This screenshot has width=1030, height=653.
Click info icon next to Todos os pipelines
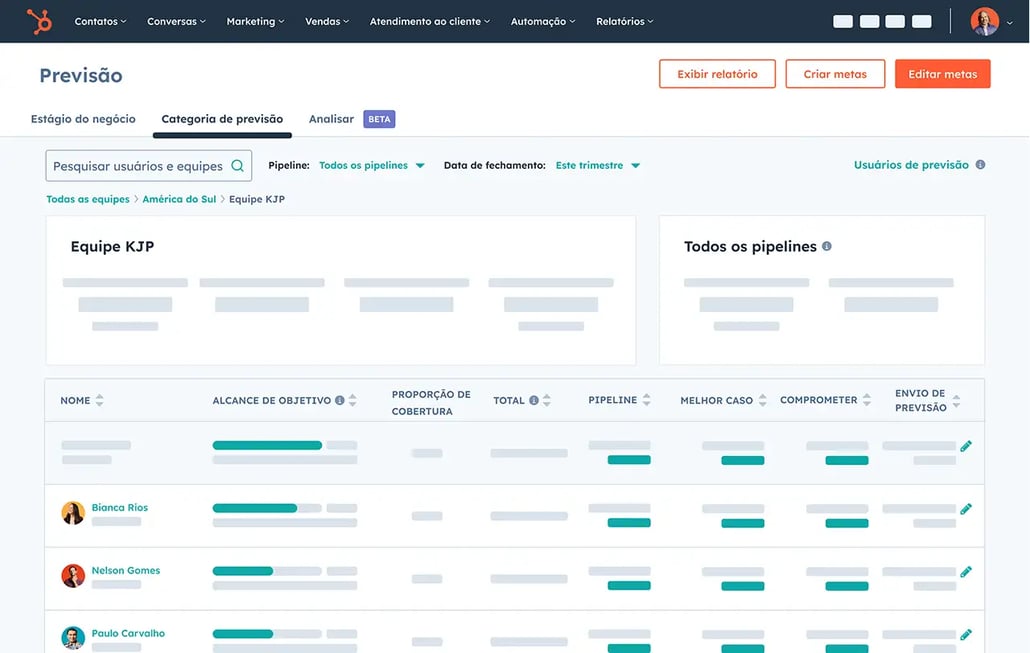click(827, 246)
